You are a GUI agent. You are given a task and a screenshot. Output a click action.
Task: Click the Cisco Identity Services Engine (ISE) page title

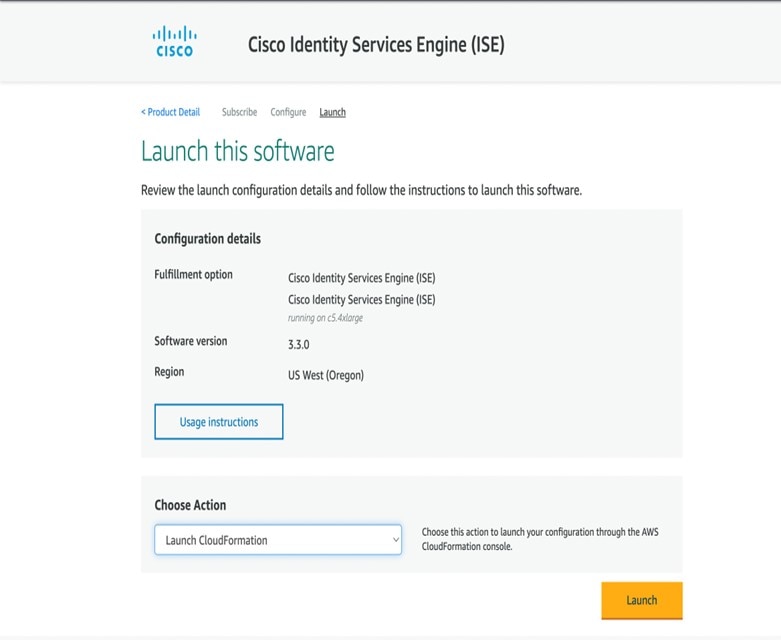pyautogui.click(x=376, y=44)
